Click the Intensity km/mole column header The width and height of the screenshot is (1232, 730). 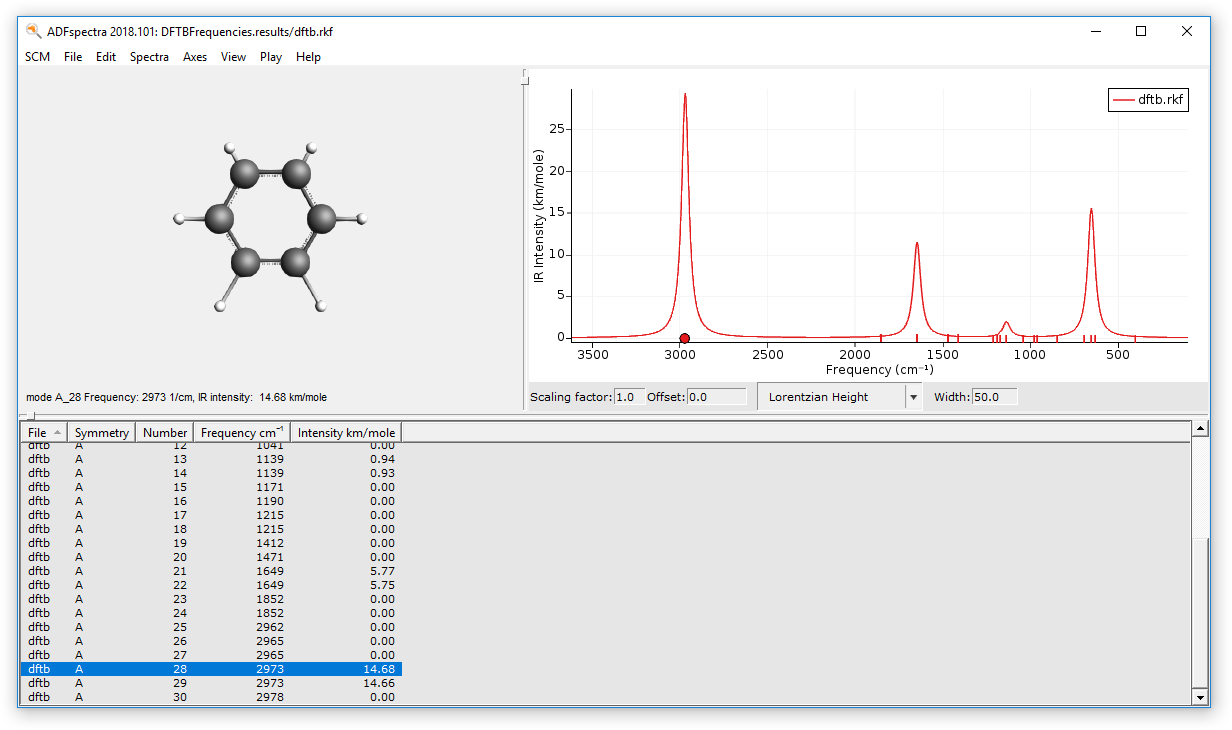coord(346,433)
